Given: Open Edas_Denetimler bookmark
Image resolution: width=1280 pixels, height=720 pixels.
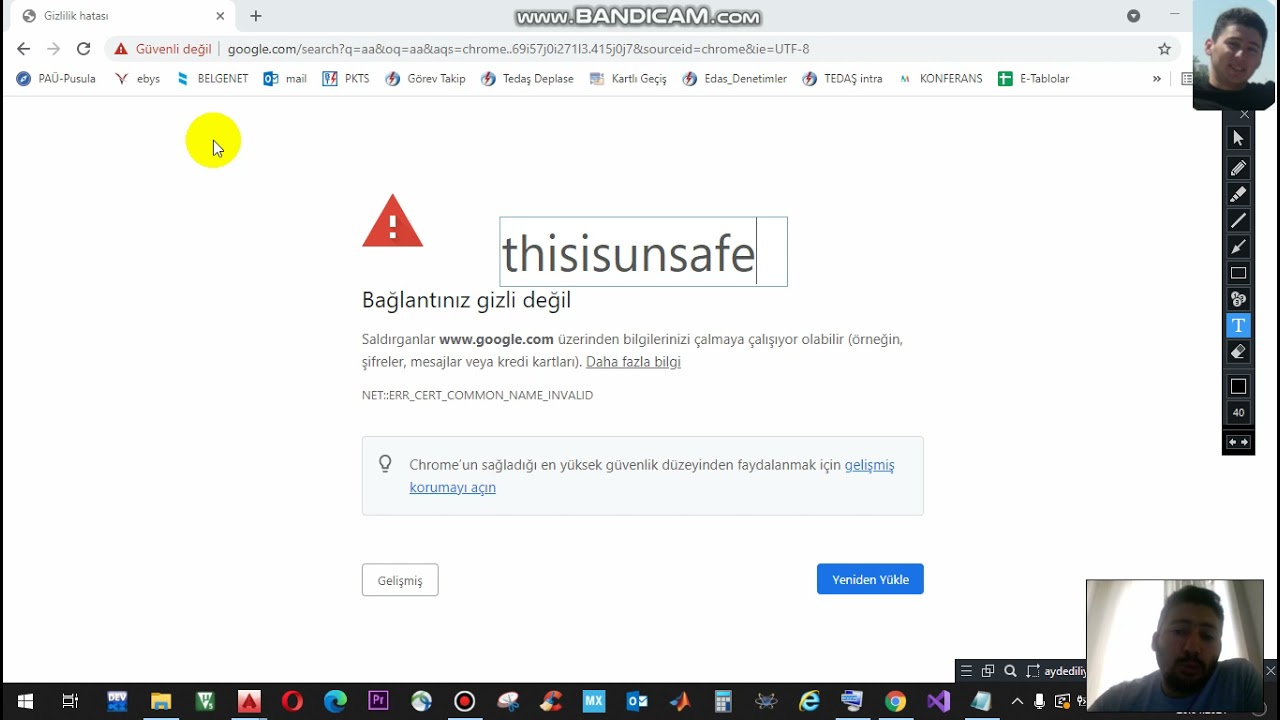Looking at the screenshot, I should click(x=735, y=79).
